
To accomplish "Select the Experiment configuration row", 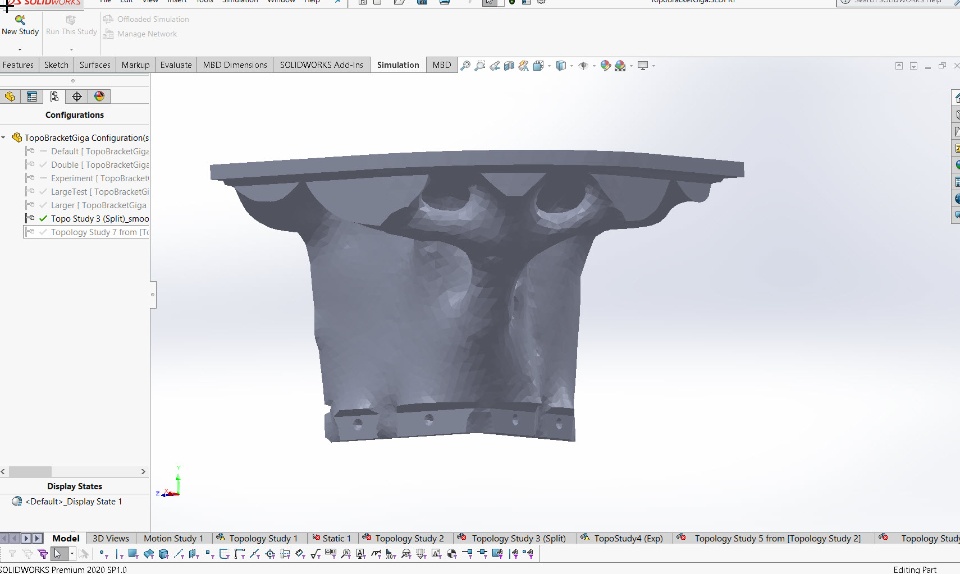I will tap(86, 178).
